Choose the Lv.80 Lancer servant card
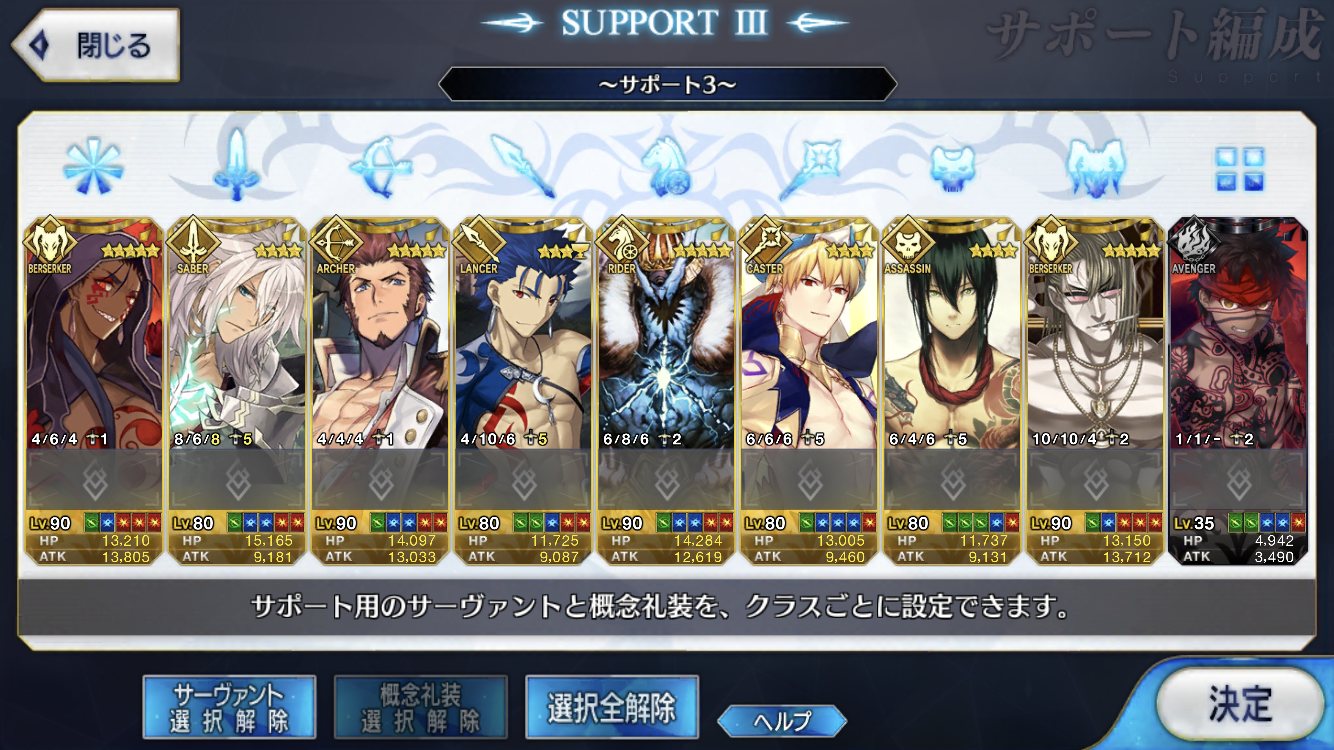The height and width of the screenshot is (750, 1334). click(x=523, y=391)
